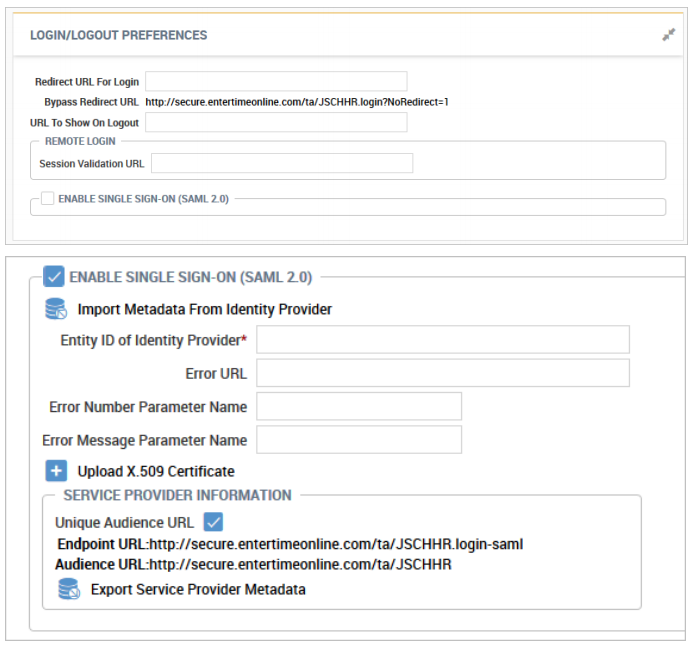Click the Upload X.509 Certificate text link

coord(156,471)
